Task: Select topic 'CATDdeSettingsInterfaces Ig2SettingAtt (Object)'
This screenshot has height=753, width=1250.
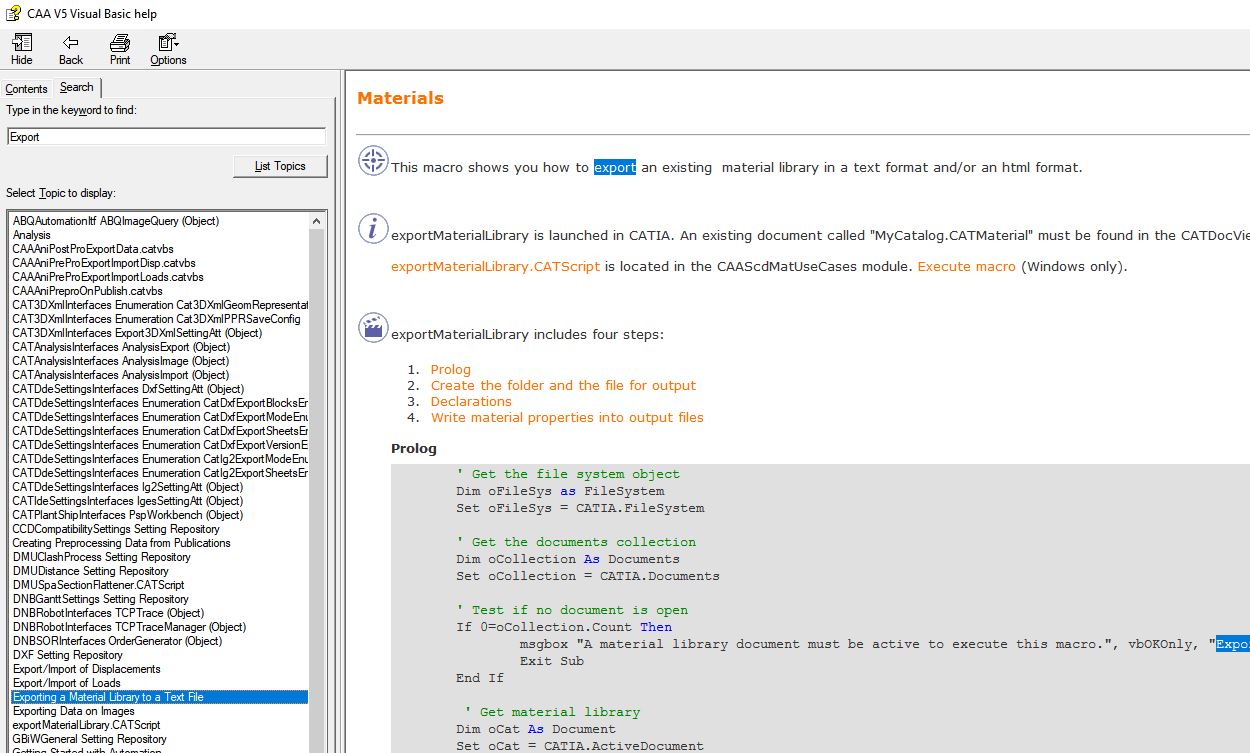Action: 128,487
